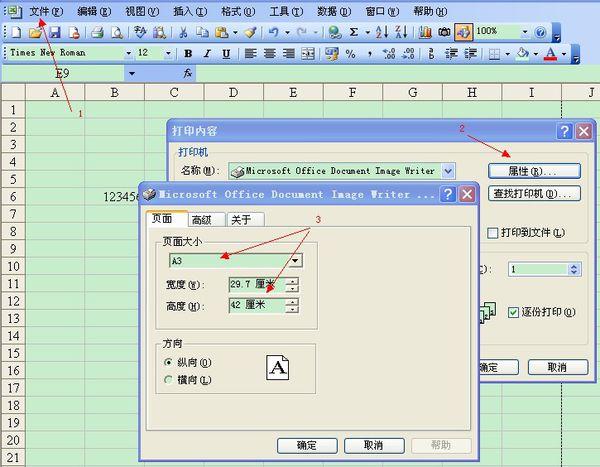Expand the font color dropdown arrow
The image size is (600, 467).
(564, 54)
